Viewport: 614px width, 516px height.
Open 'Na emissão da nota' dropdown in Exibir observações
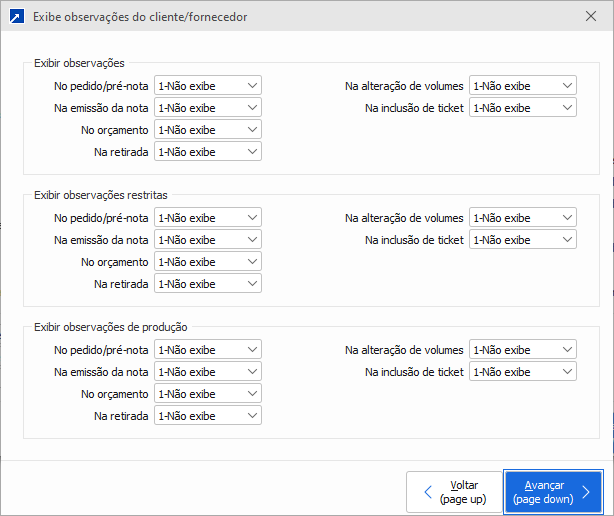pyautogui.click(x=208, y=108)
